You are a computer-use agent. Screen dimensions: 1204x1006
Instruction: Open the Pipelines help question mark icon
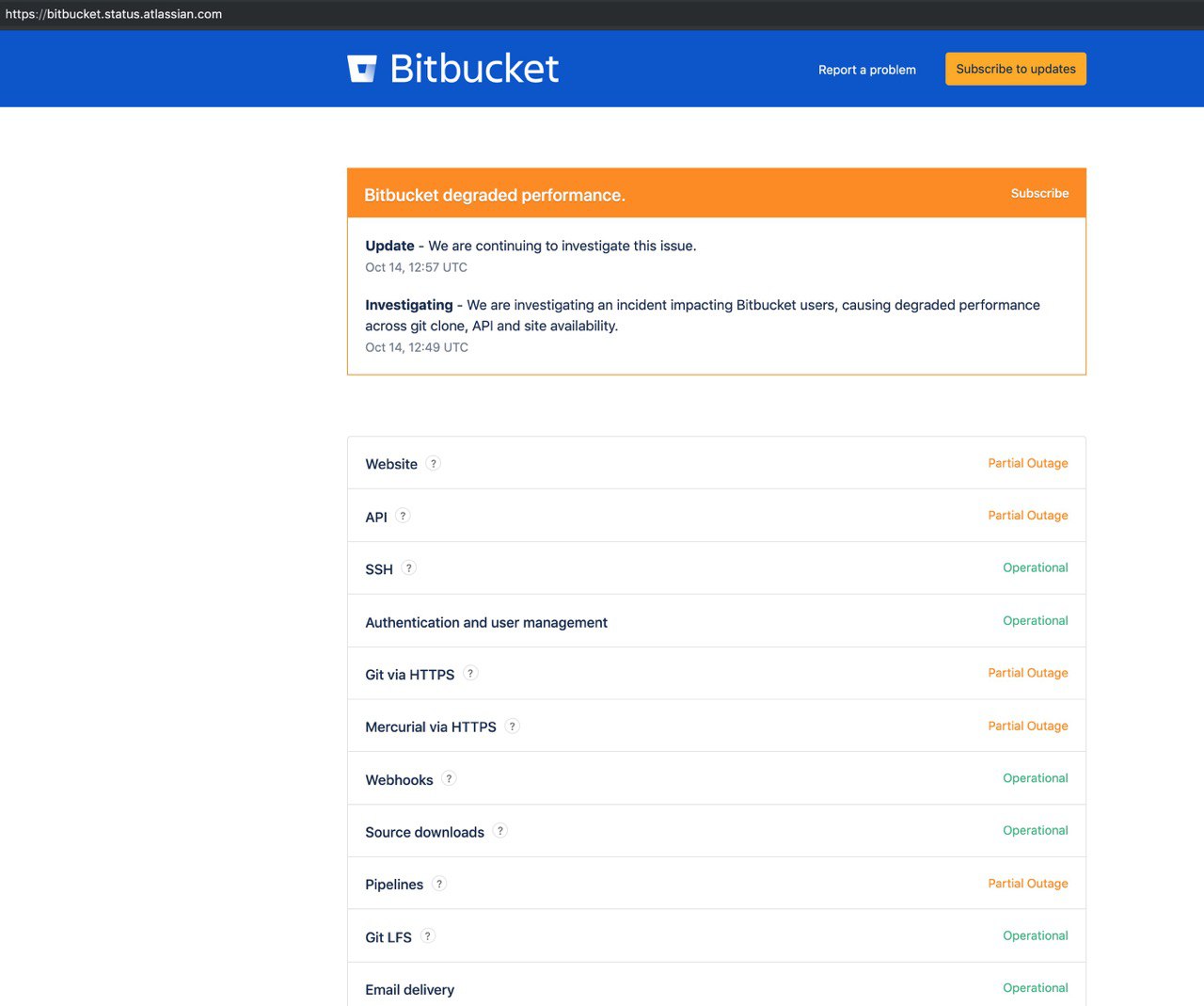[439, 884]
